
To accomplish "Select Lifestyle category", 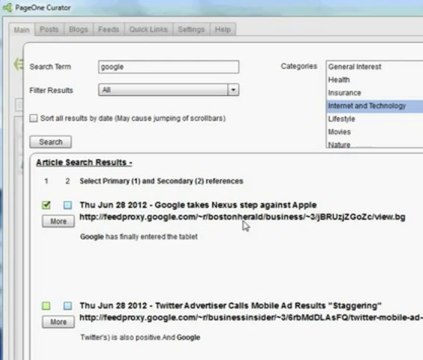I will point(375,119).
